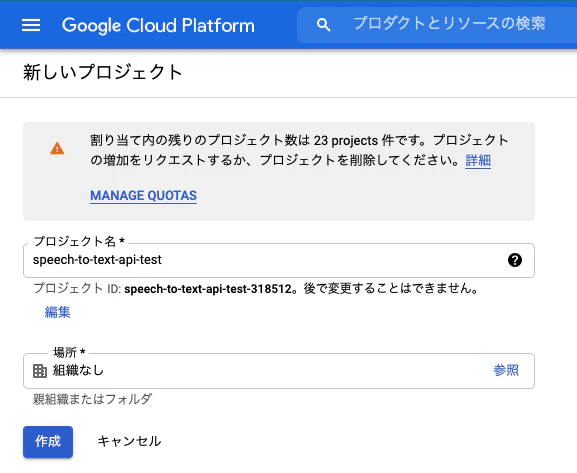577x473 pixels.
Task: Click the 親組織またはフォルダ helper text
Action: (92, 399)
